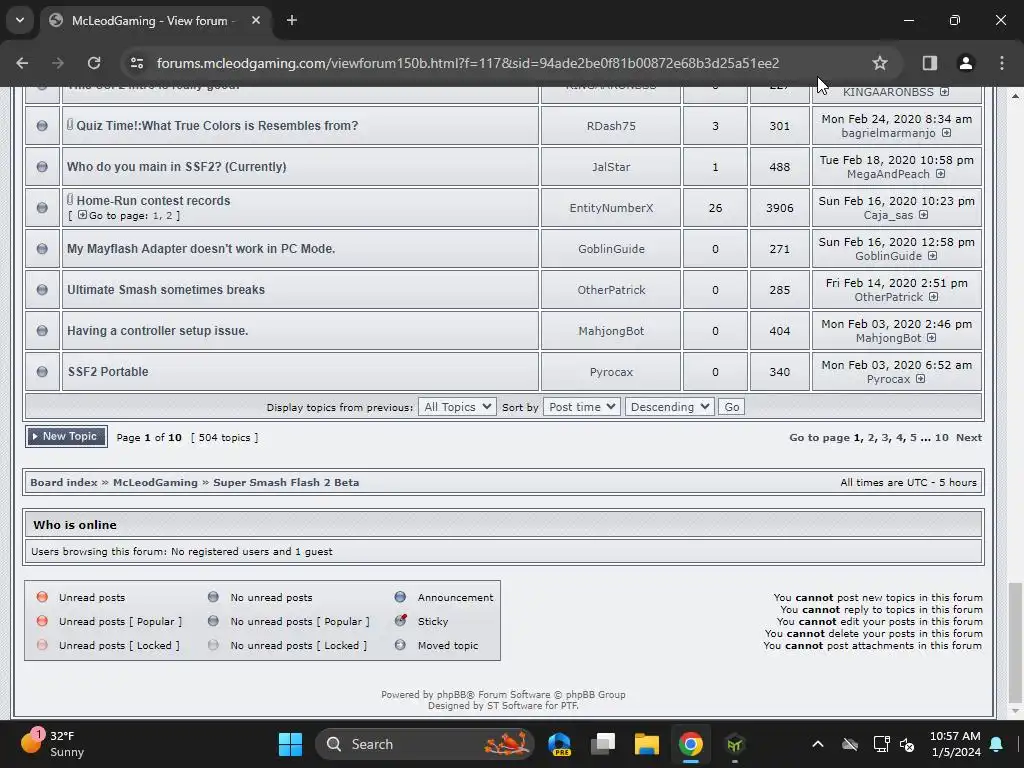The width and height of the screenshot is (1024, 768).
Task: Show hidden system tray icons
Action: 818,744
